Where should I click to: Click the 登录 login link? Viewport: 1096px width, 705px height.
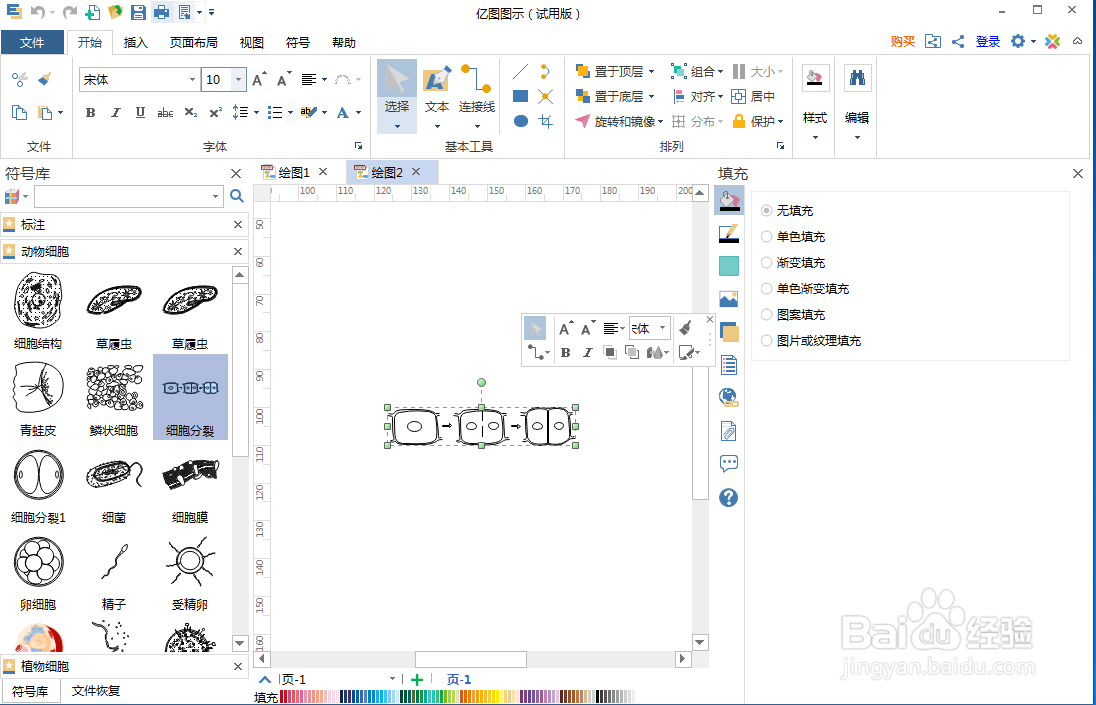click(x=987, y=42)
